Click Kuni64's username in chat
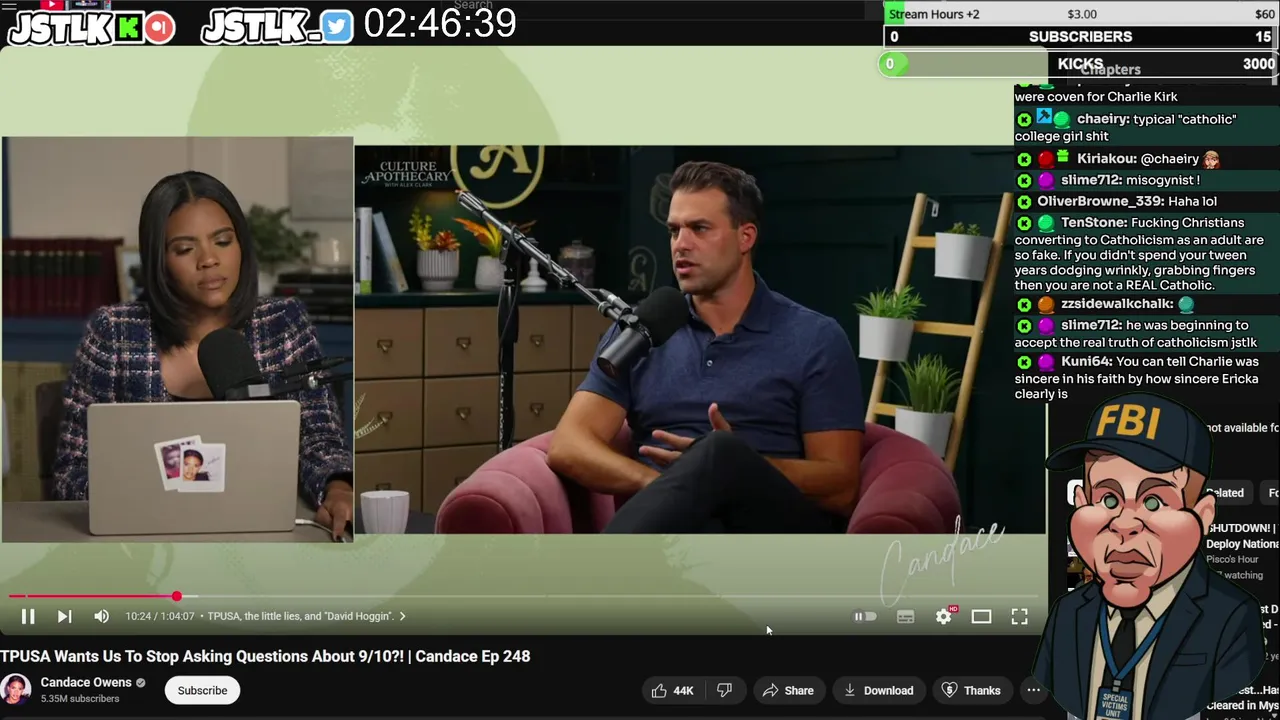The height and width of the screenshot is (720, 1280). point(1086,361)
